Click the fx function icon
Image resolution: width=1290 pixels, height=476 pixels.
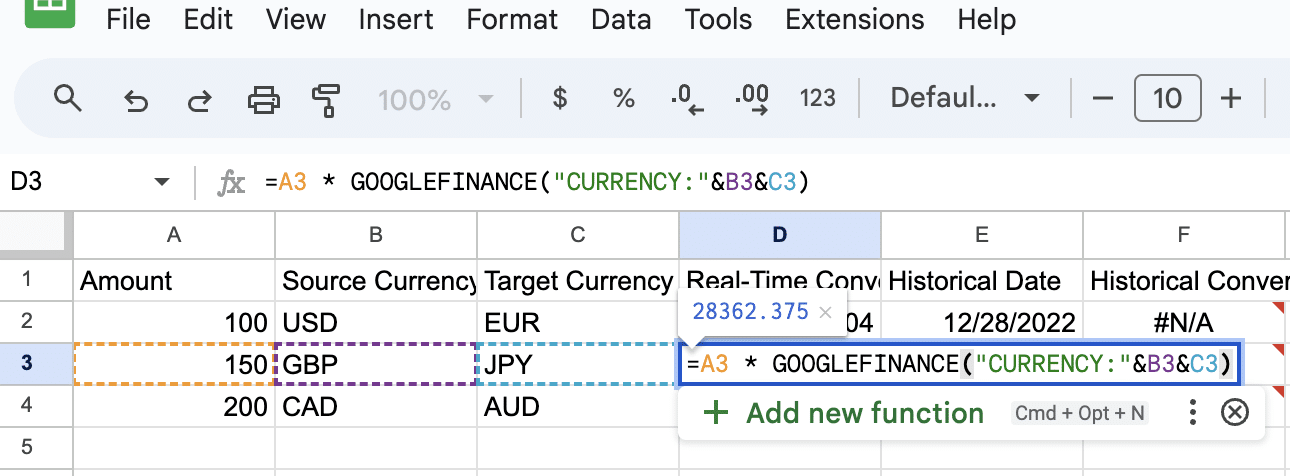(x=232, y=182)
